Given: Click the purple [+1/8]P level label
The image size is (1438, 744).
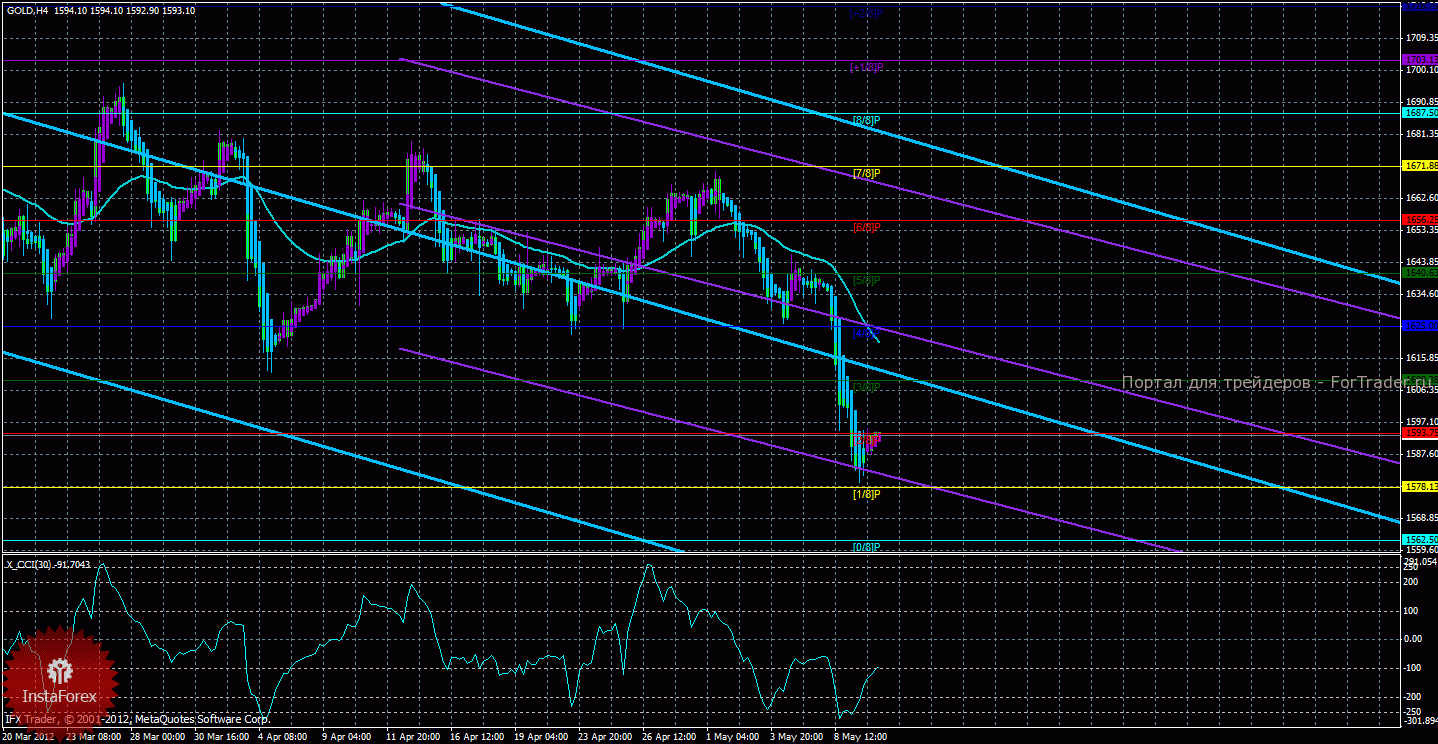Looking at the screenshot, I should (x=866, y=67).
